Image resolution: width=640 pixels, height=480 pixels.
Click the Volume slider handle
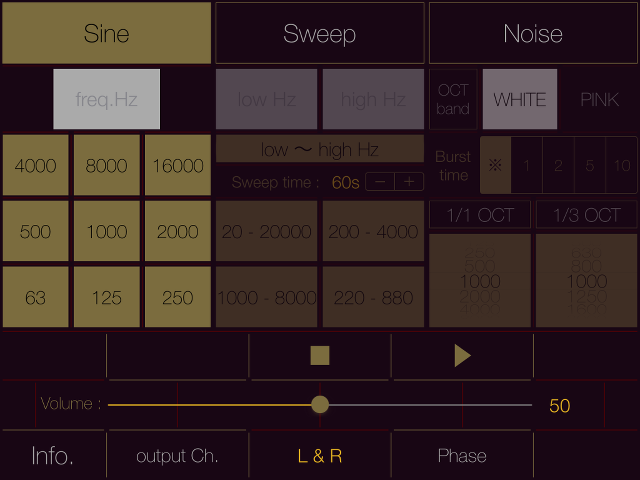point(320,405)
